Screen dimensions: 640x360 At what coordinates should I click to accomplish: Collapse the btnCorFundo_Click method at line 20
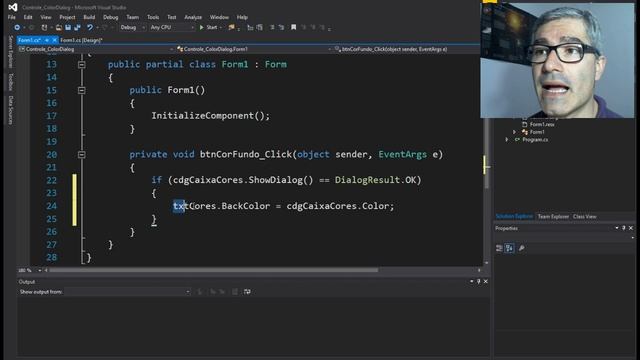pyautogui.click(x=82, y=155)
